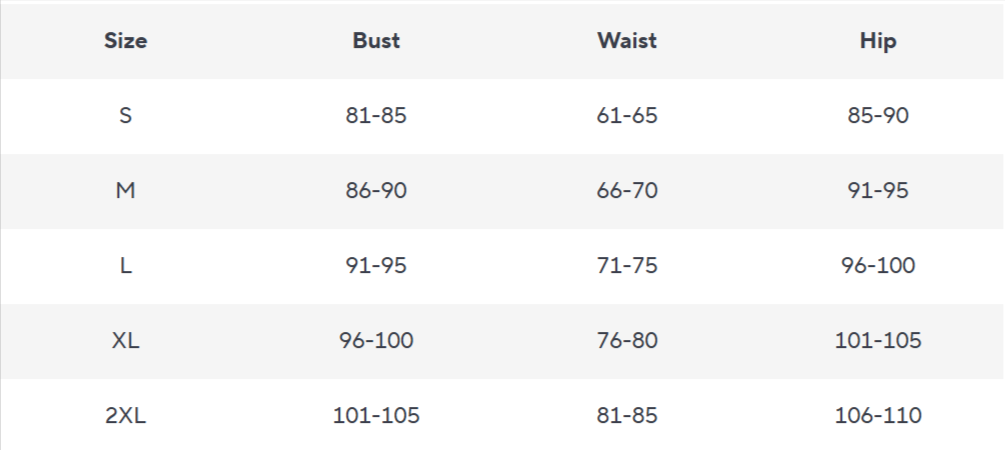Select the 76-80 waist value
Image resolution: width=1005 pixels, height=450 pixels.
coord(627,341)
